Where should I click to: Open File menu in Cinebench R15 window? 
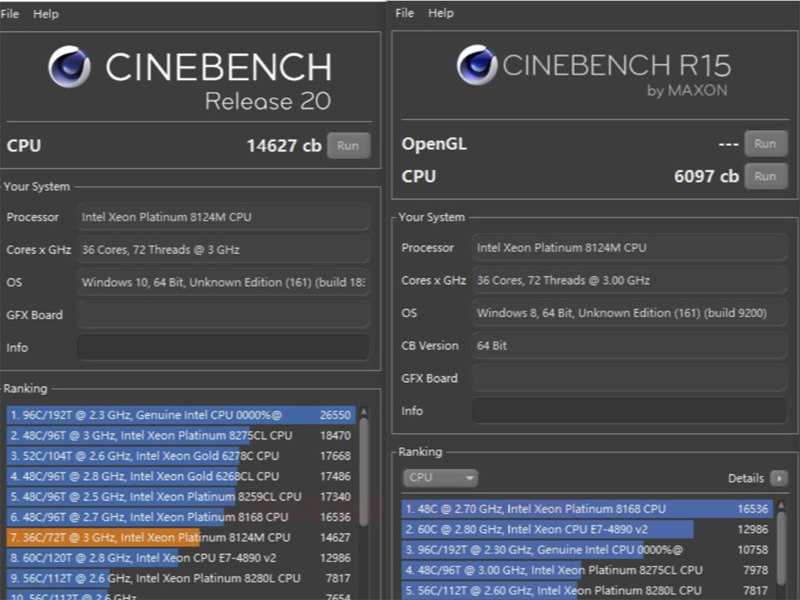tap(405, 13)
